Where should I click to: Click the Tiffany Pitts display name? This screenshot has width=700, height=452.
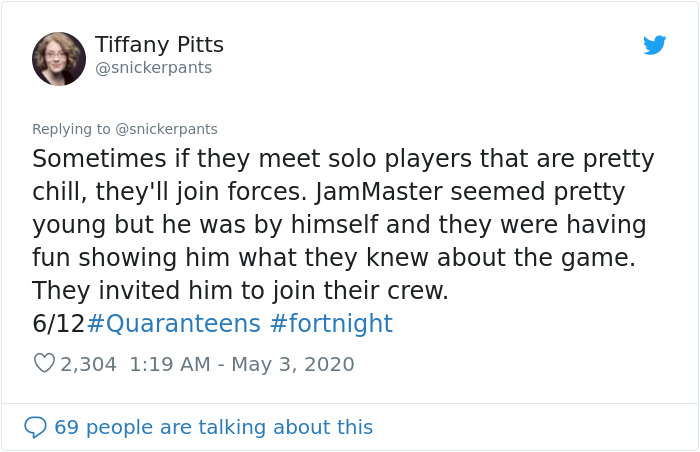tap(159, 45)
